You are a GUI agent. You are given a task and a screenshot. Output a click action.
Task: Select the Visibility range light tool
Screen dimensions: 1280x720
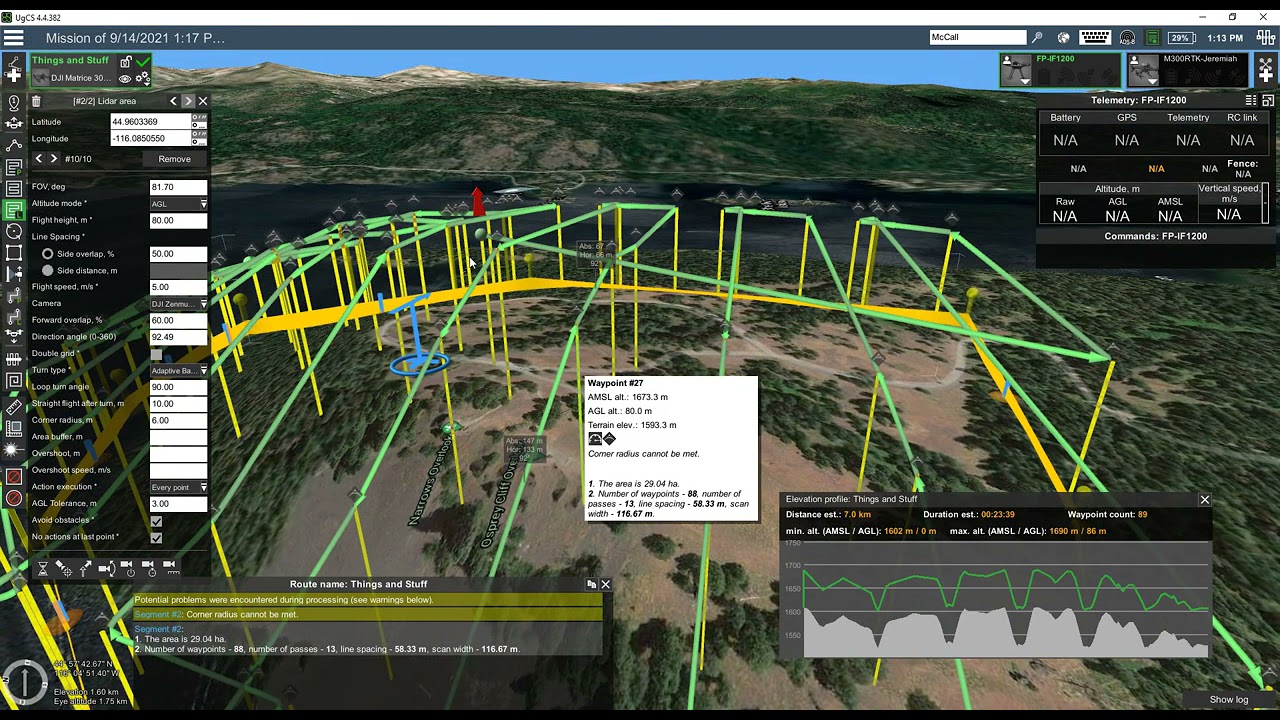(x=14, y=451)
